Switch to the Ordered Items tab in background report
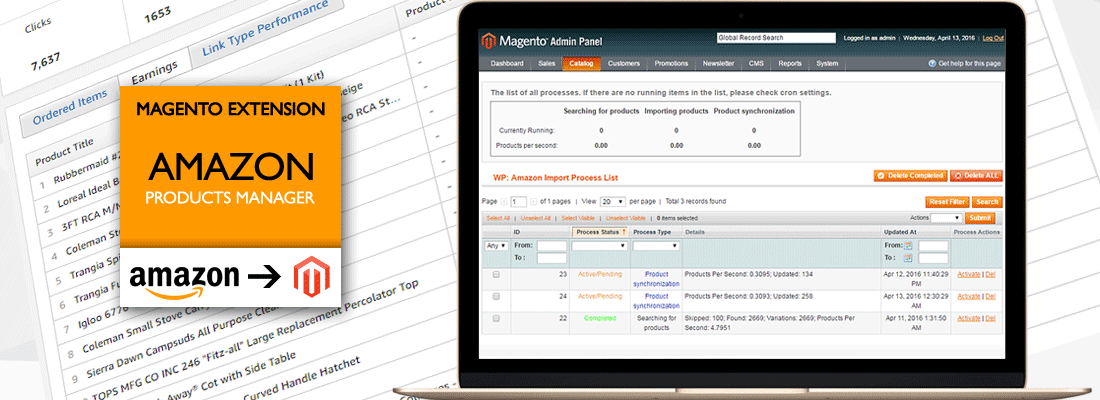1100x400 pixels. (x=70, y=107)
